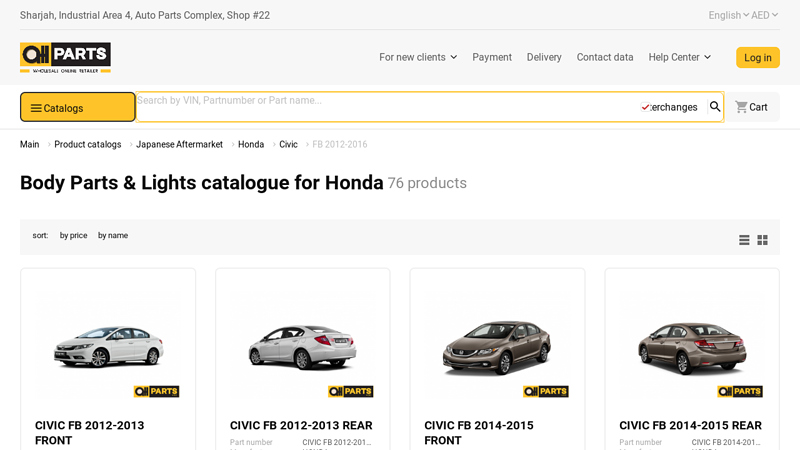Click the Sharjah shop address text
Image resolution: width=800 pixels, height=450 pixels.
145,15
